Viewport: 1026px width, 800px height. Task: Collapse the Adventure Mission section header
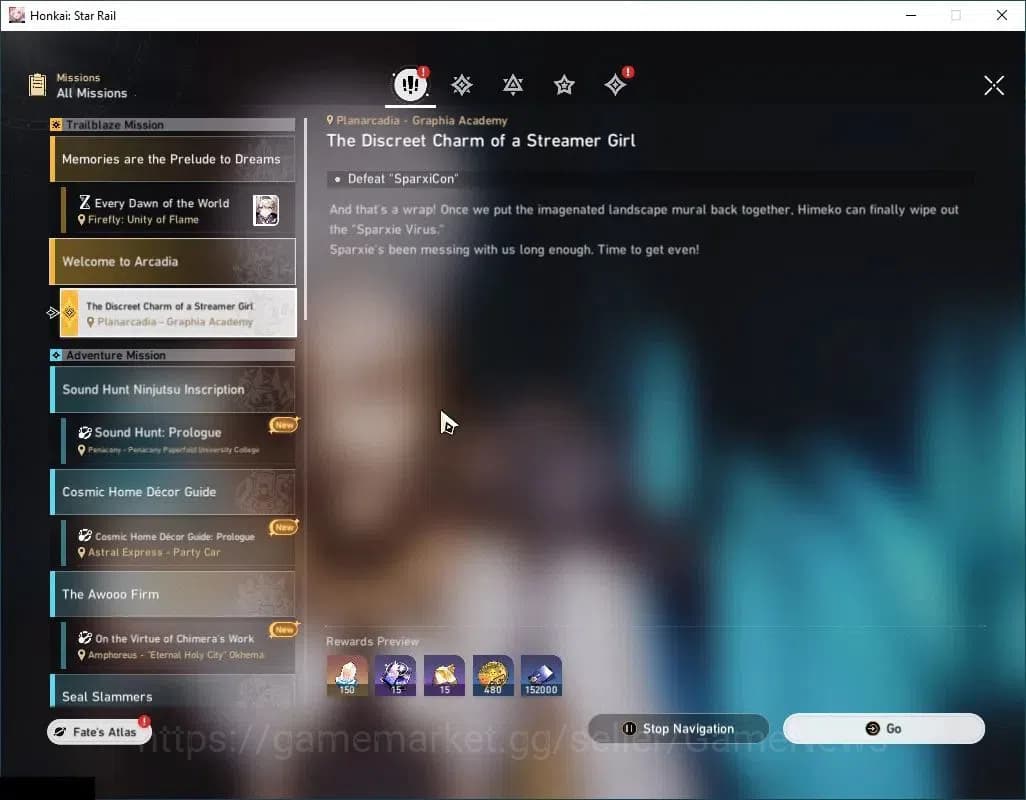point(172,355)
